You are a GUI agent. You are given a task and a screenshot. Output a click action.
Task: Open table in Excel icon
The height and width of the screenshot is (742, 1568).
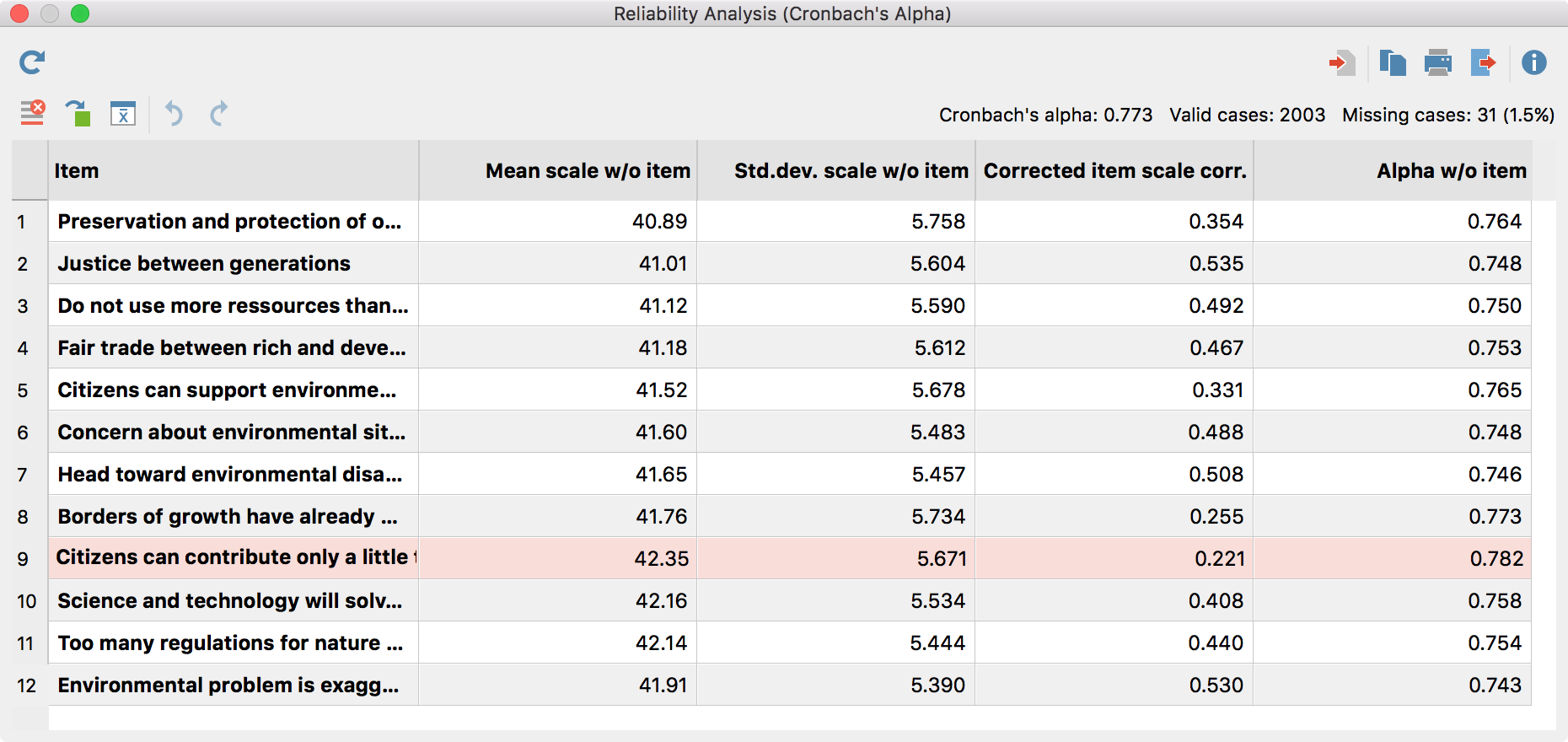click(x=123, y=113)
